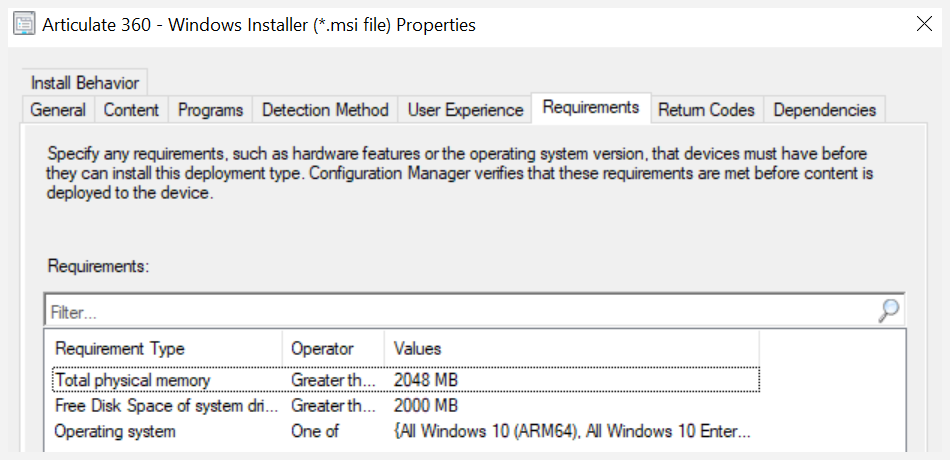Screen dimensions: 950x460
Task: Go to the Detection Method tab
Action: click(x=325, y=110)
